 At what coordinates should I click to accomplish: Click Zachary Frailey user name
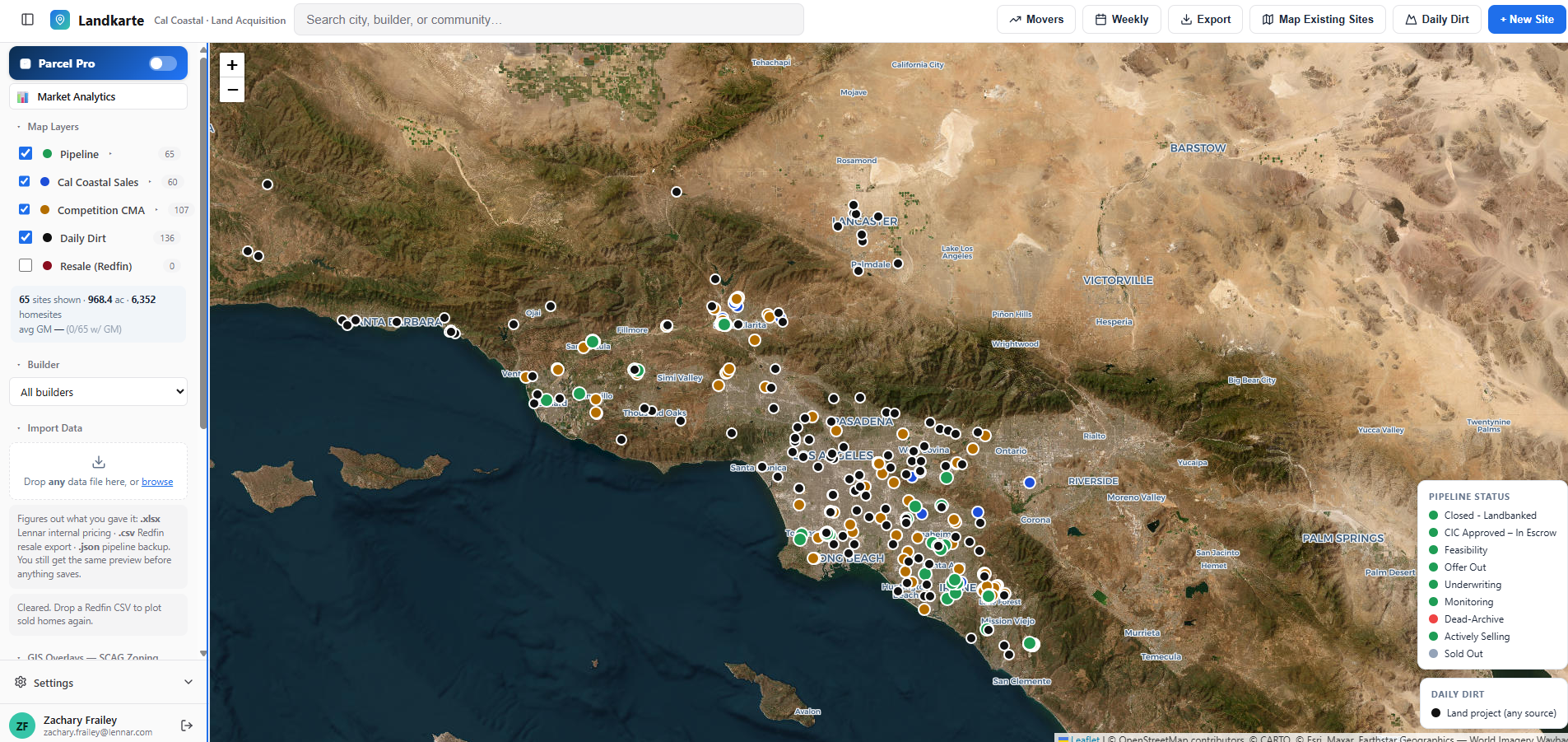coord(80,720)
